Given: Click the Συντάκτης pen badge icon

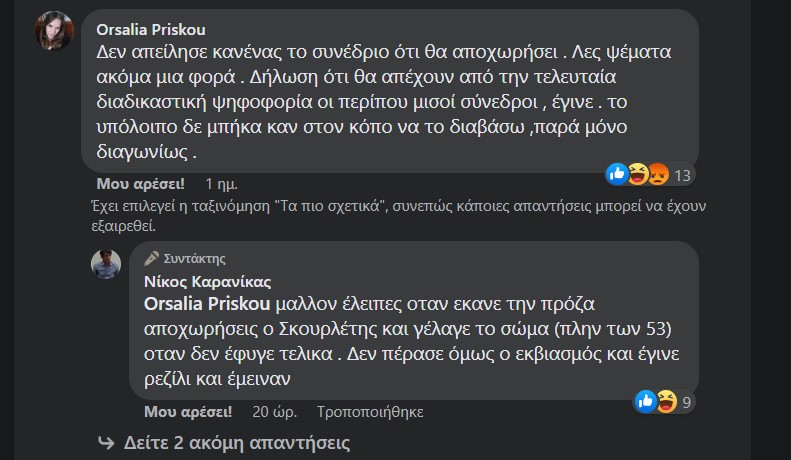Looking at the screenshot, I should click(151, 259).
